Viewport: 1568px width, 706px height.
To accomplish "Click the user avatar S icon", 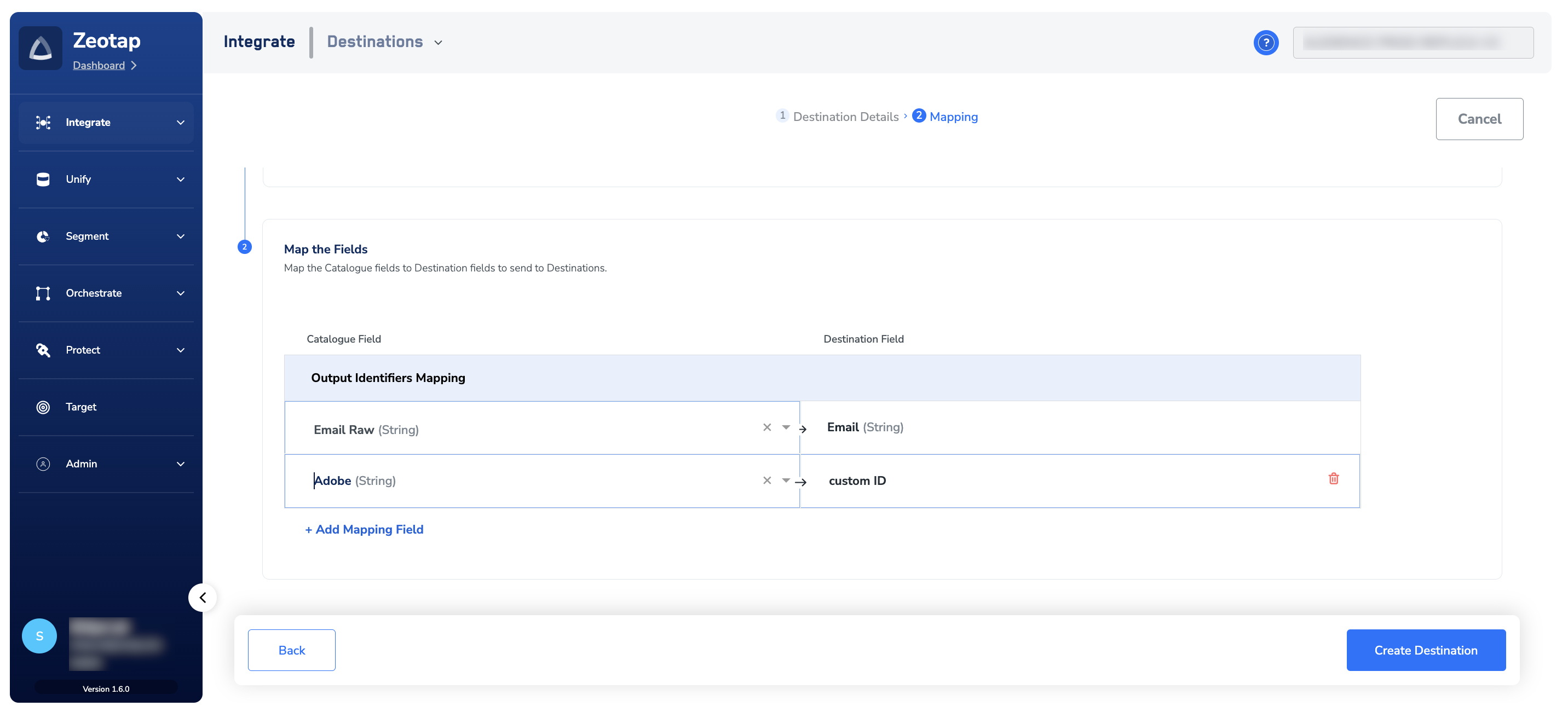I will tap(39, 635).
